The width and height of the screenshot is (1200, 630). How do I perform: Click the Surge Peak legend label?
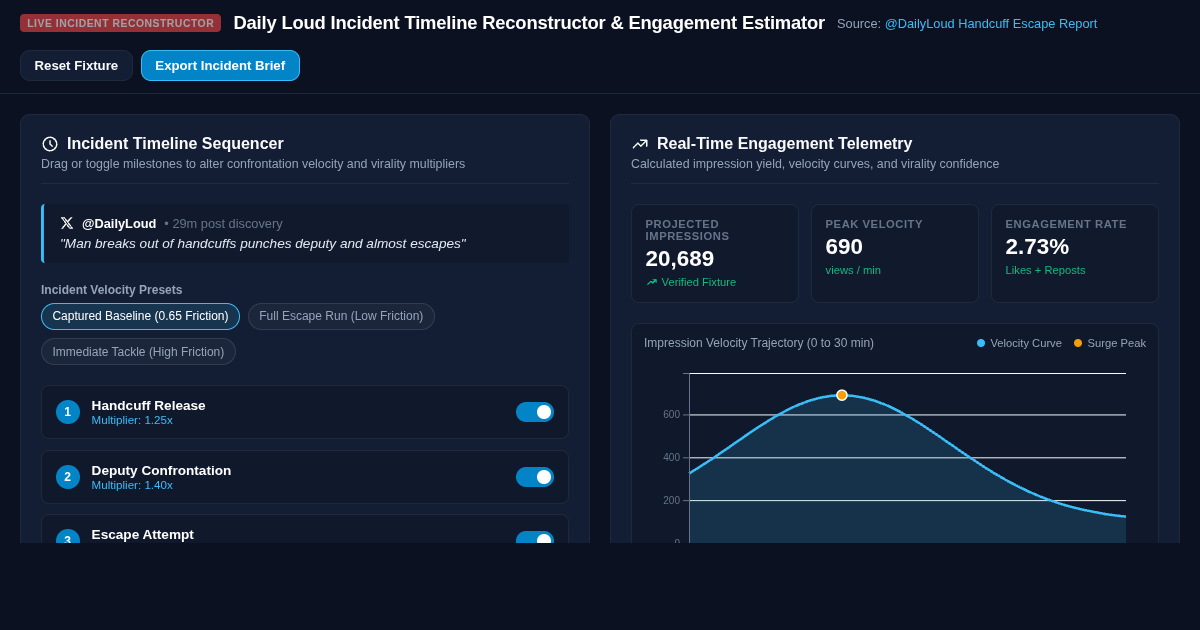coord(1117,343)
